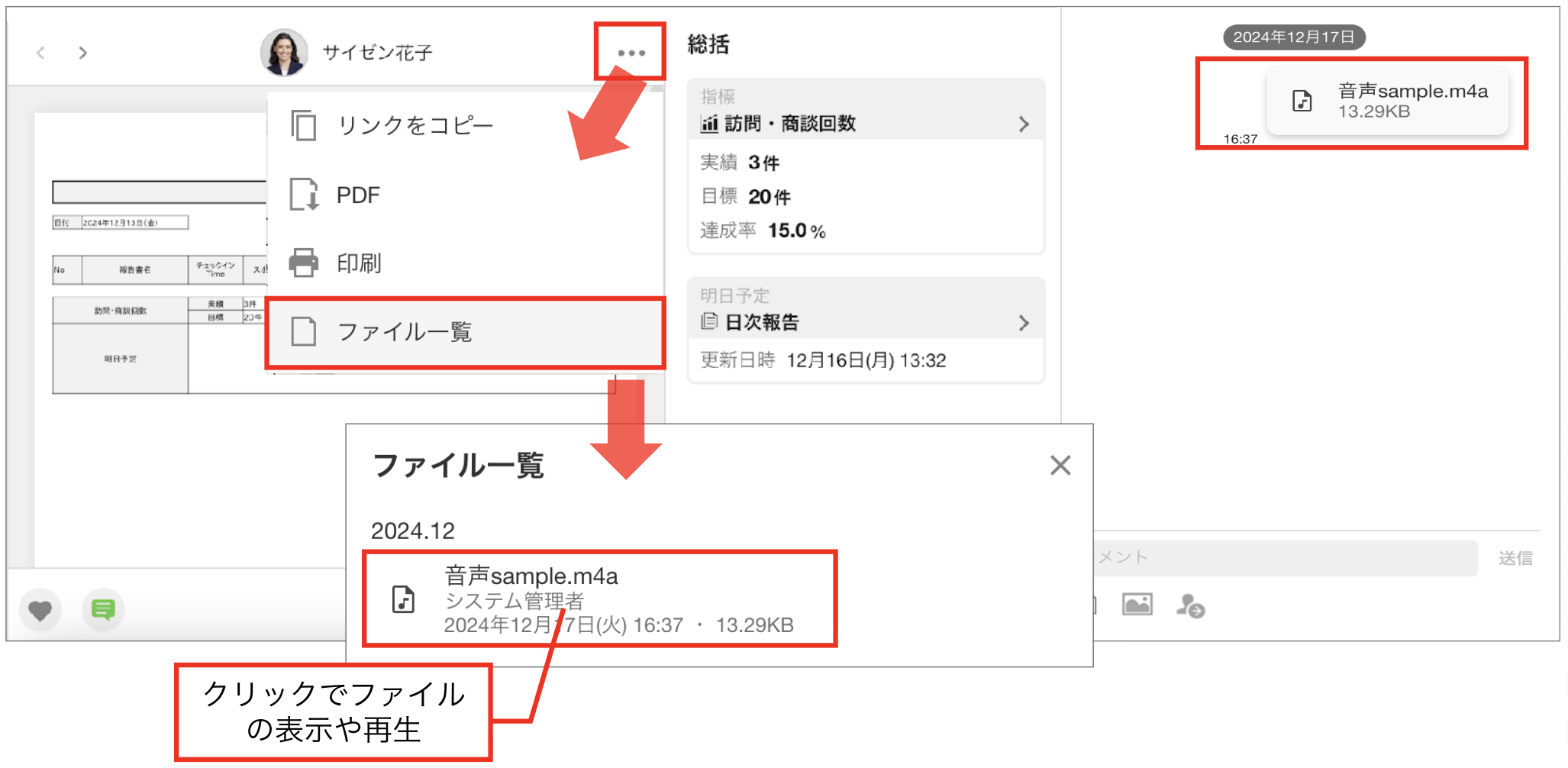Choose PDF export menu item
The height and width of the screenshot is (768, 1568).
(x=464, y=195)
